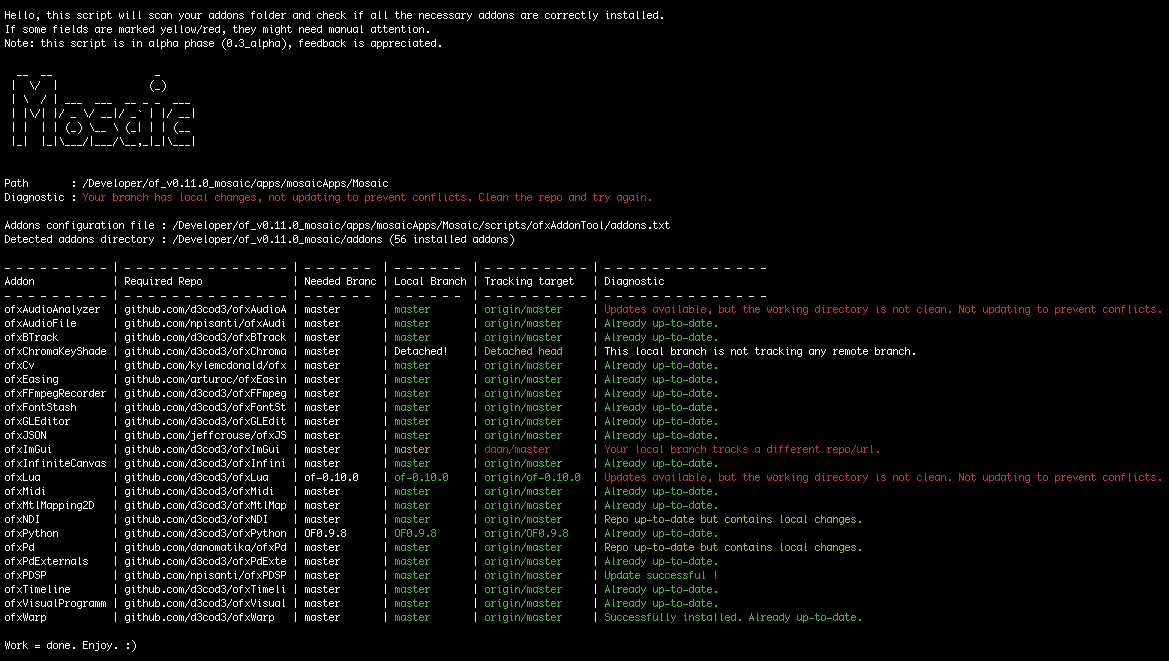Screen dimensions: 1169x661
Task: Select the ofxWarp addon name
Action: pos(25,618)
